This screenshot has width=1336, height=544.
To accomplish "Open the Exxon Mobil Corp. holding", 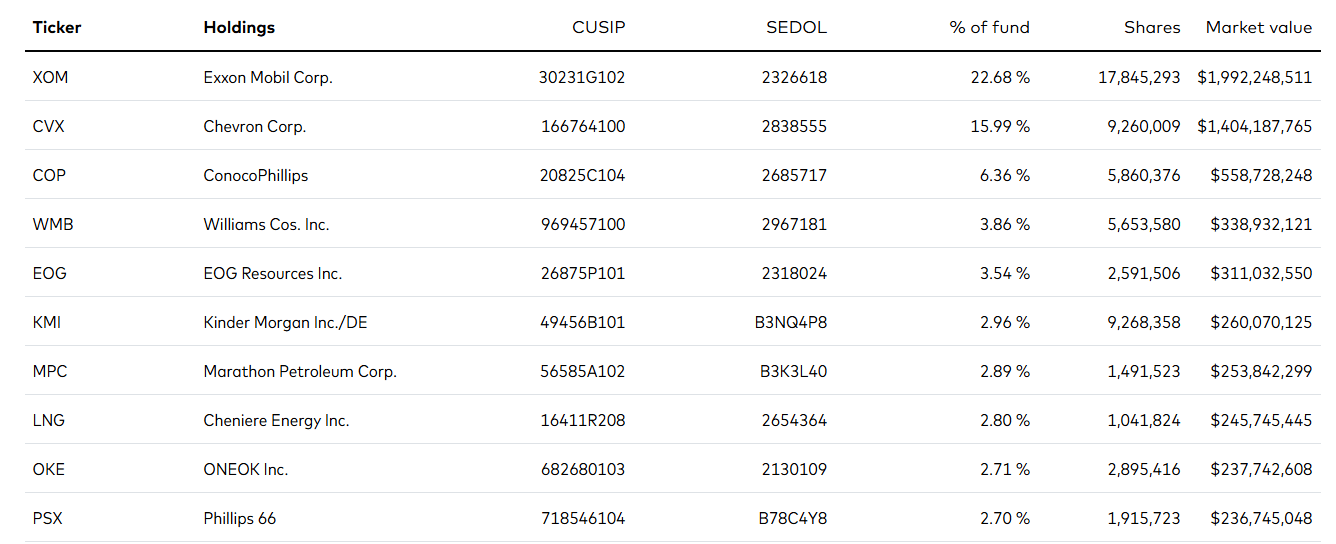I will click(268, 77).
